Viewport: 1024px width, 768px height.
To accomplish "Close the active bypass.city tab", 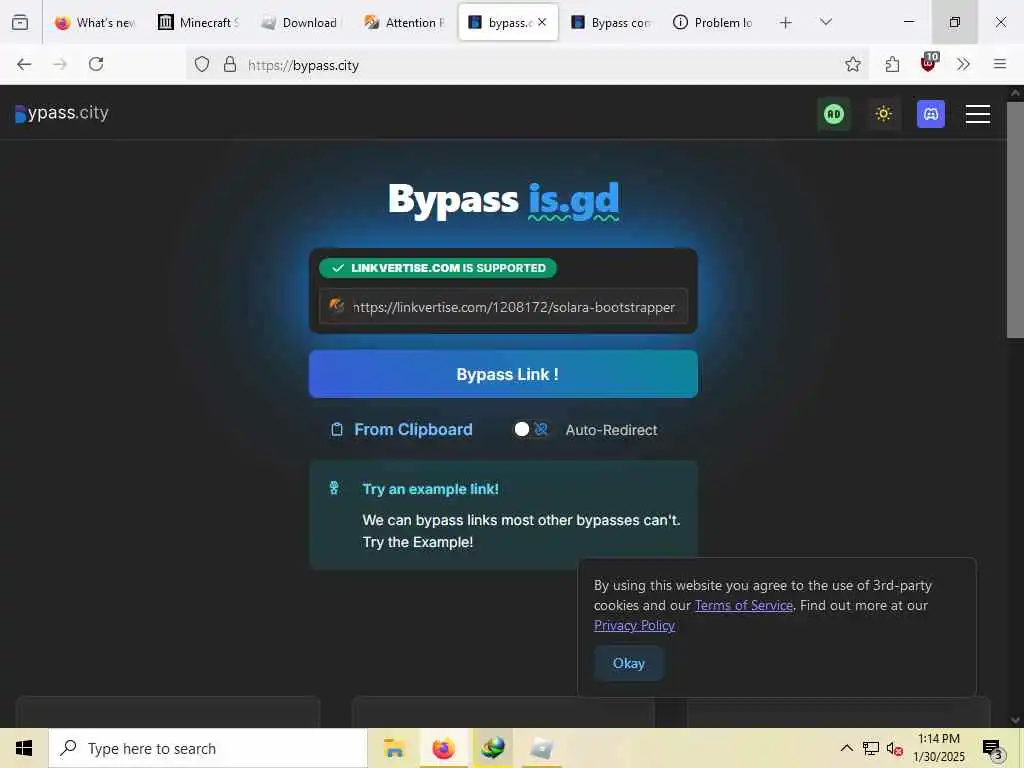I will pos(542,22).
